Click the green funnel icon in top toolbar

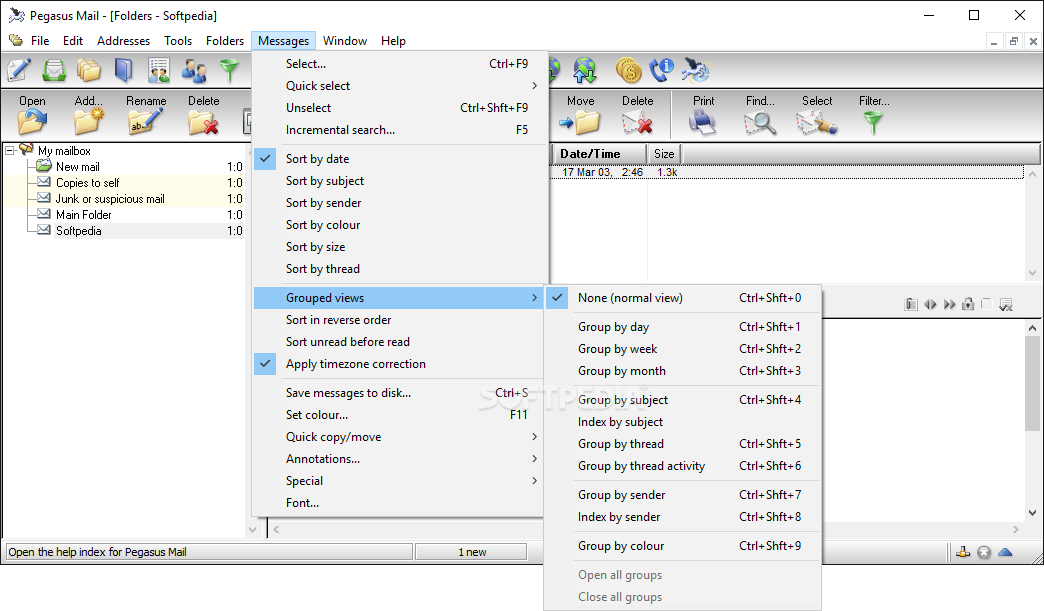(x=229, y=70)
